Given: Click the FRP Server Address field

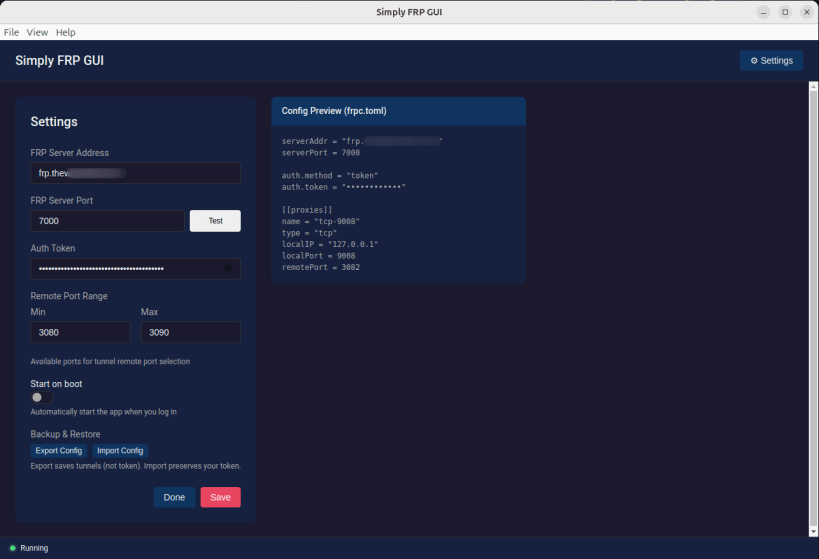Looking at the screenshot, I should (x=135, y=173).
